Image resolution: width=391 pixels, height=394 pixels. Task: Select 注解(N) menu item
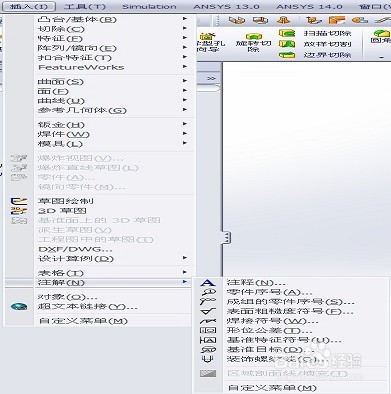pos(99,283)
